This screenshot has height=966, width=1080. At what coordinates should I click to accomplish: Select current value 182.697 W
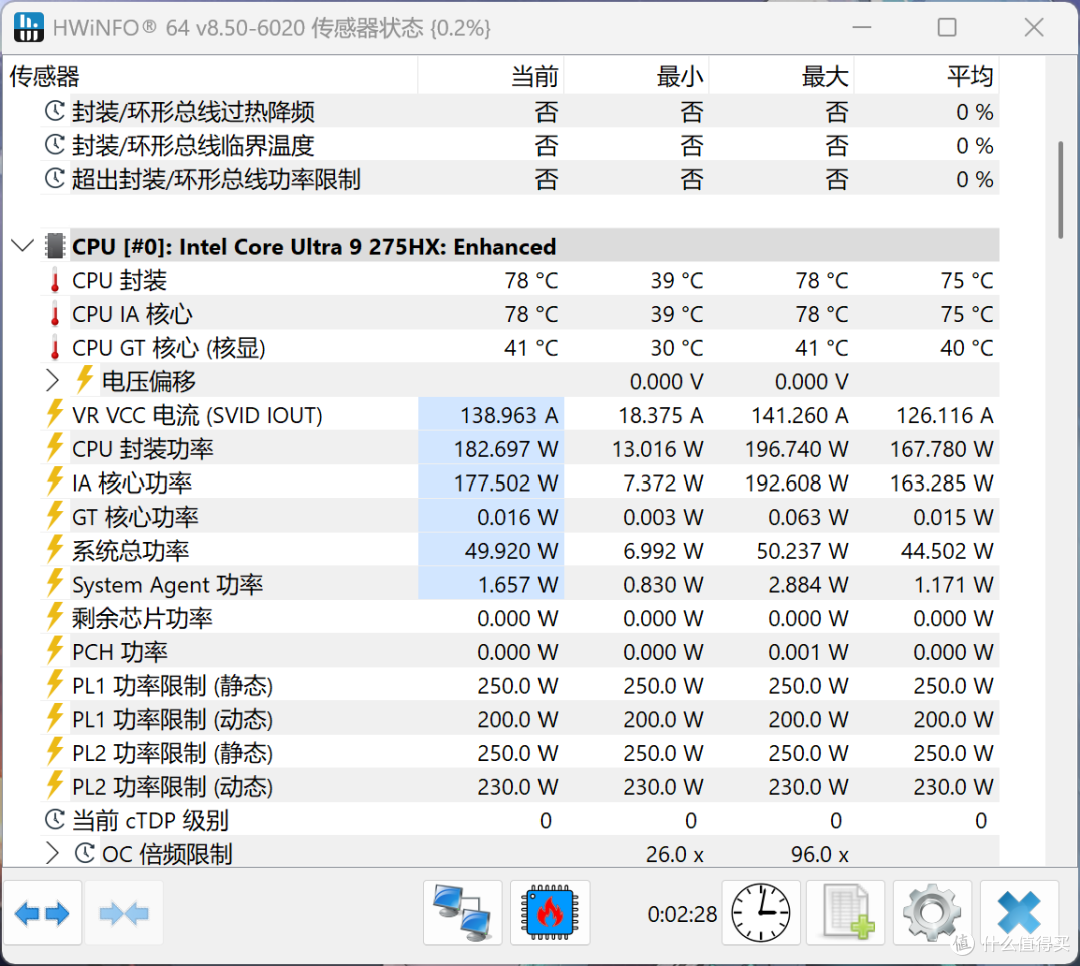click(x=506, y=449)
